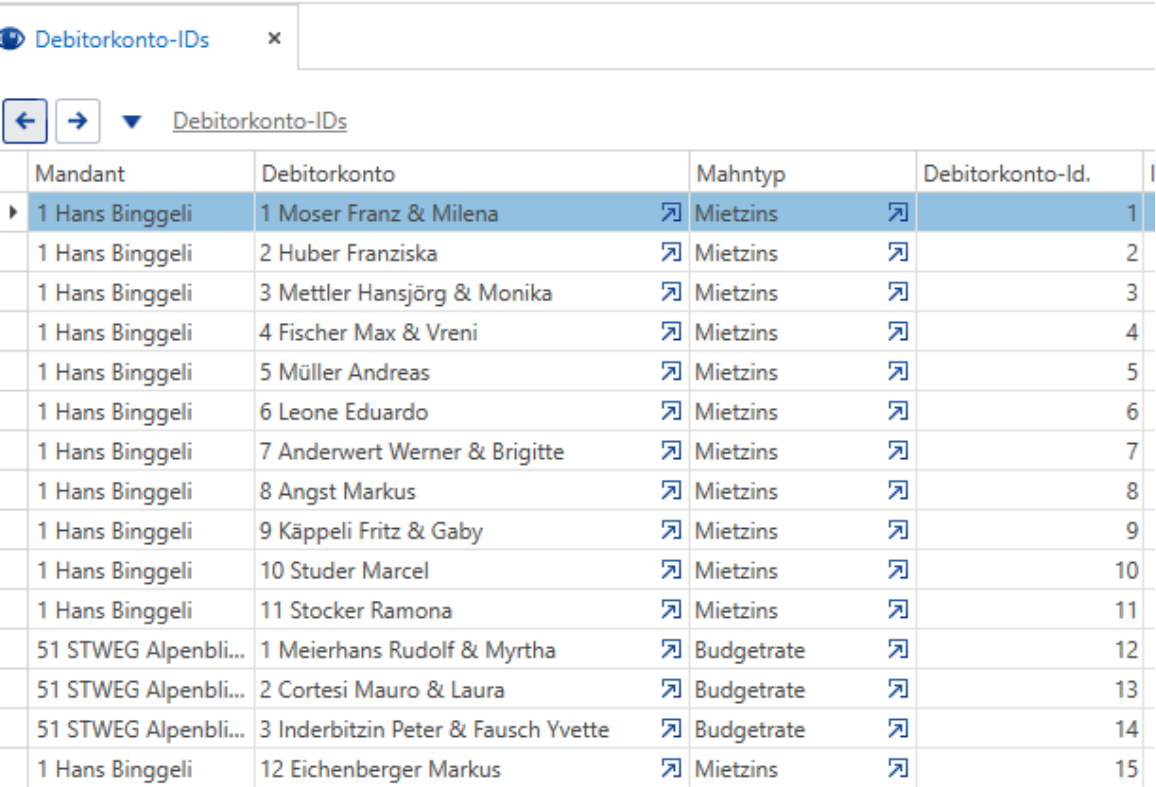Click row indicator arrow of first row
Screen dimensions: 1156x787
coord(13,213)
